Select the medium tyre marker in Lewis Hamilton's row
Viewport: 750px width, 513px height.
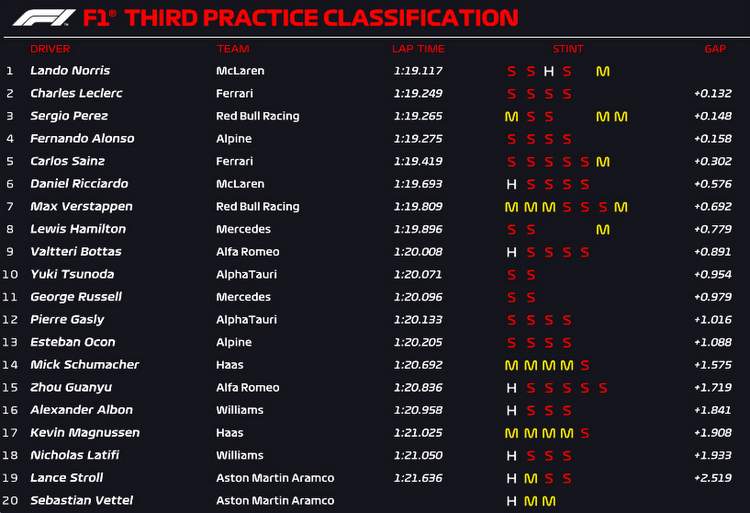(x=602, y=229)
